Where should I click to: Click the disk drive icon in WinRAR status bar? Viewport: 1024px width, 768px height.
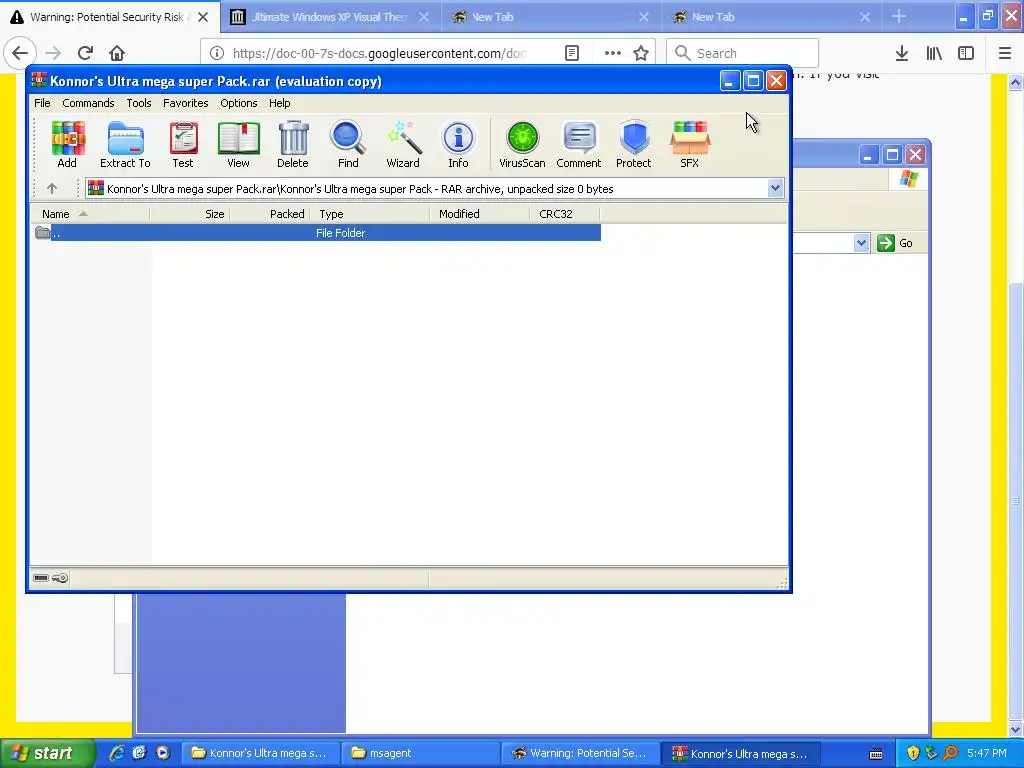[41, 578]
